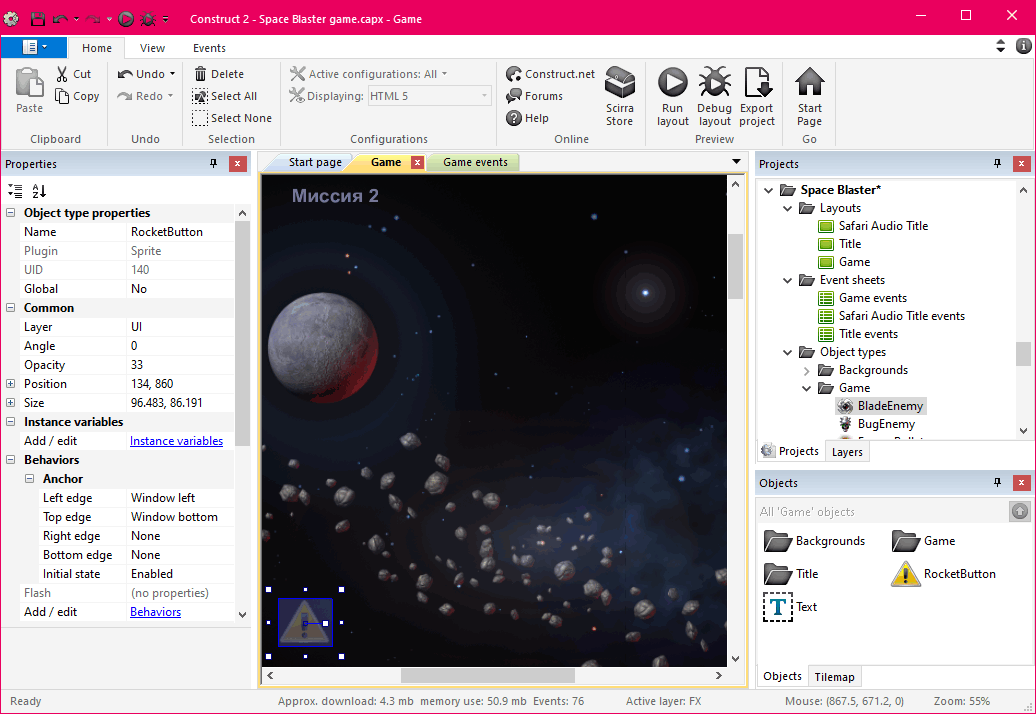Switch to the View ribbon tab

click(152, 48)
